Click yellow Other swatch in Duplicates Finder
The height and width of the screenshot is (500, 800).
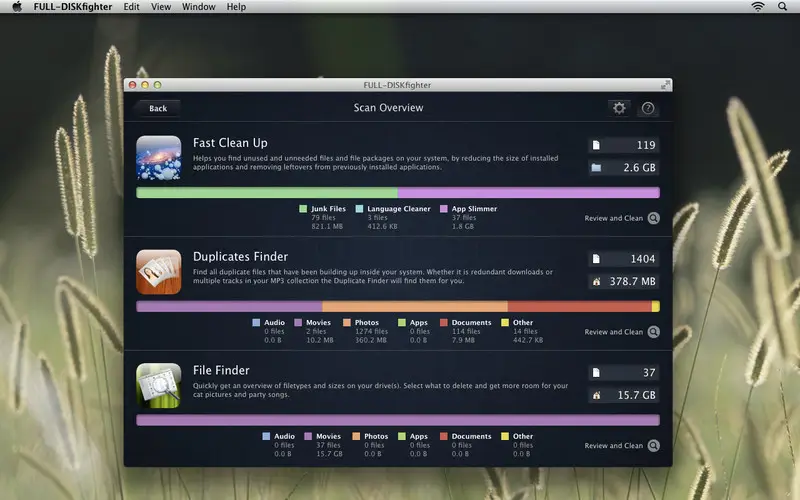click(505, 322)
